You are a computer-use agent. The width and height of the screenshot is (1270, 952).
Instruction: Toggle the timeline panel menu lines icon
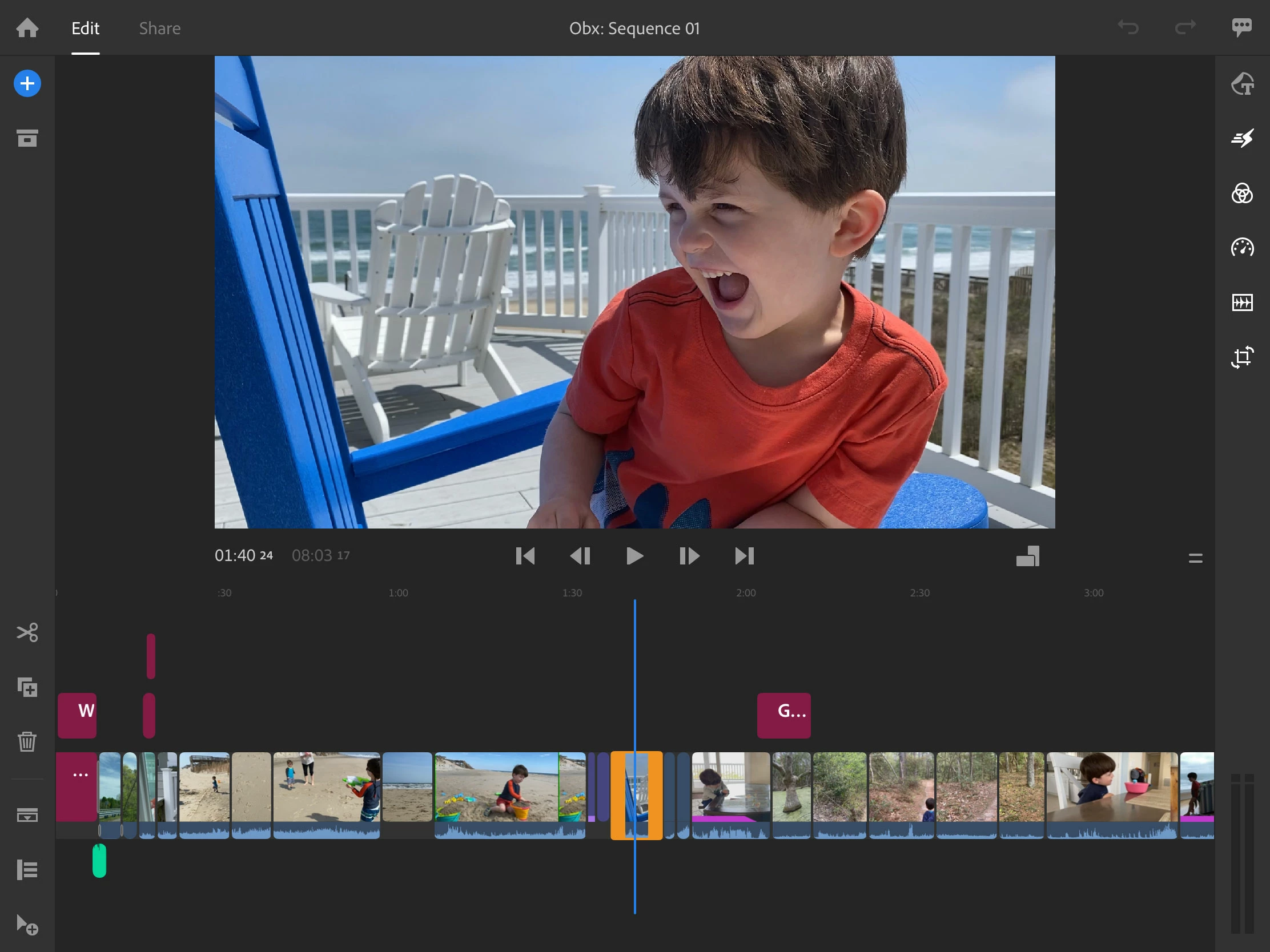pyautogui.click(x=1195, y=558)
